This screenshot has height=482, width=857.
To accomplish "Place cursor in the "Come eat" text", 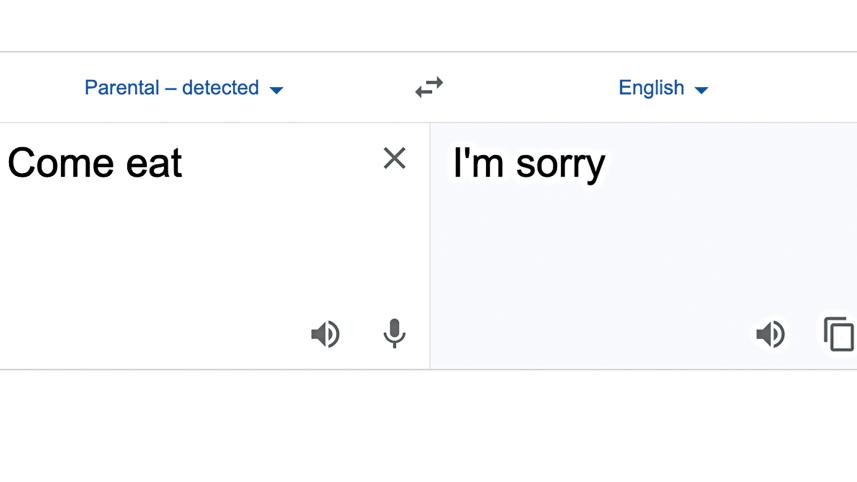I will coord(95,163).
